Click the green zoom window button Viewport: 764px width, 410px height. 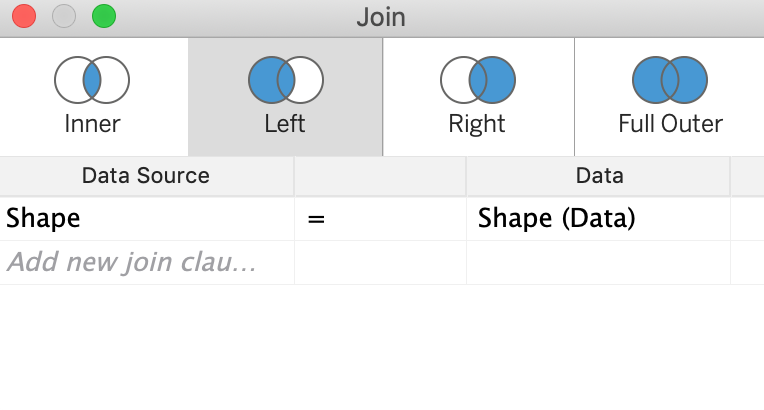[104, 17]
